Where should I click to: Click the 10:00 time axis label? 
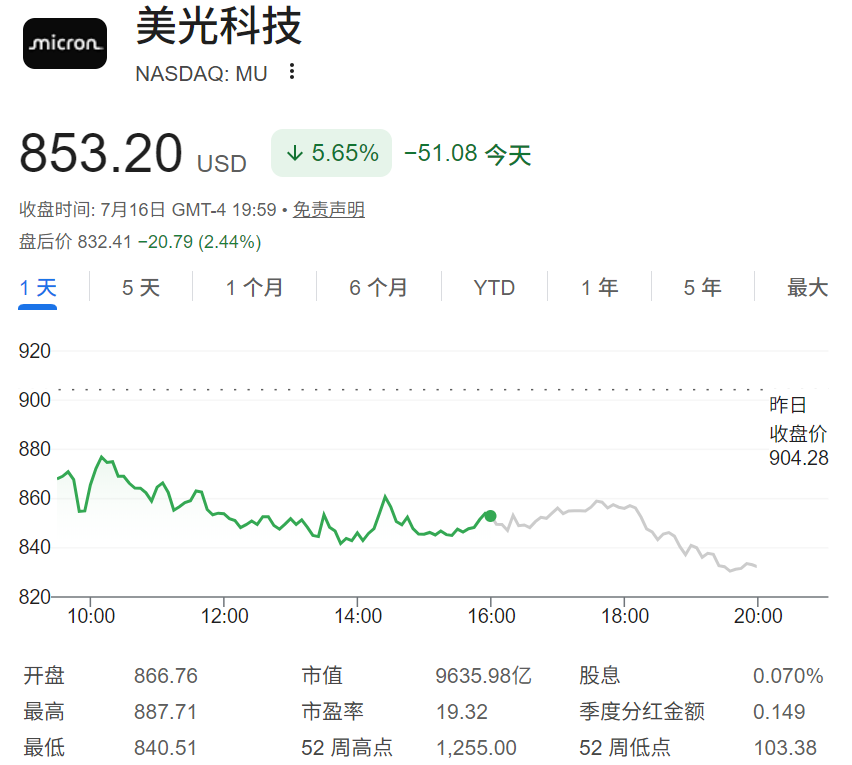[91, 616]
